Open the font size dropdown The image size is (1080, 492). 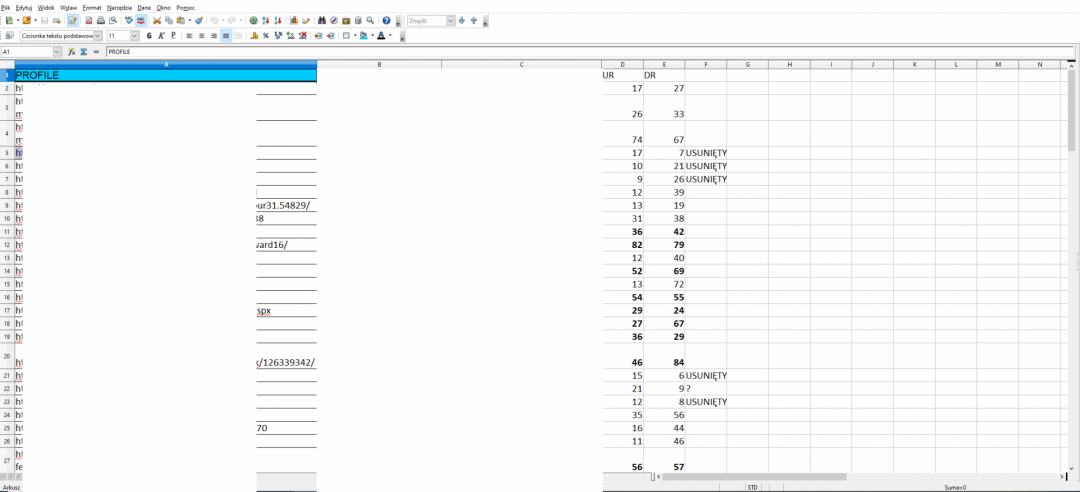click(135, 36)
